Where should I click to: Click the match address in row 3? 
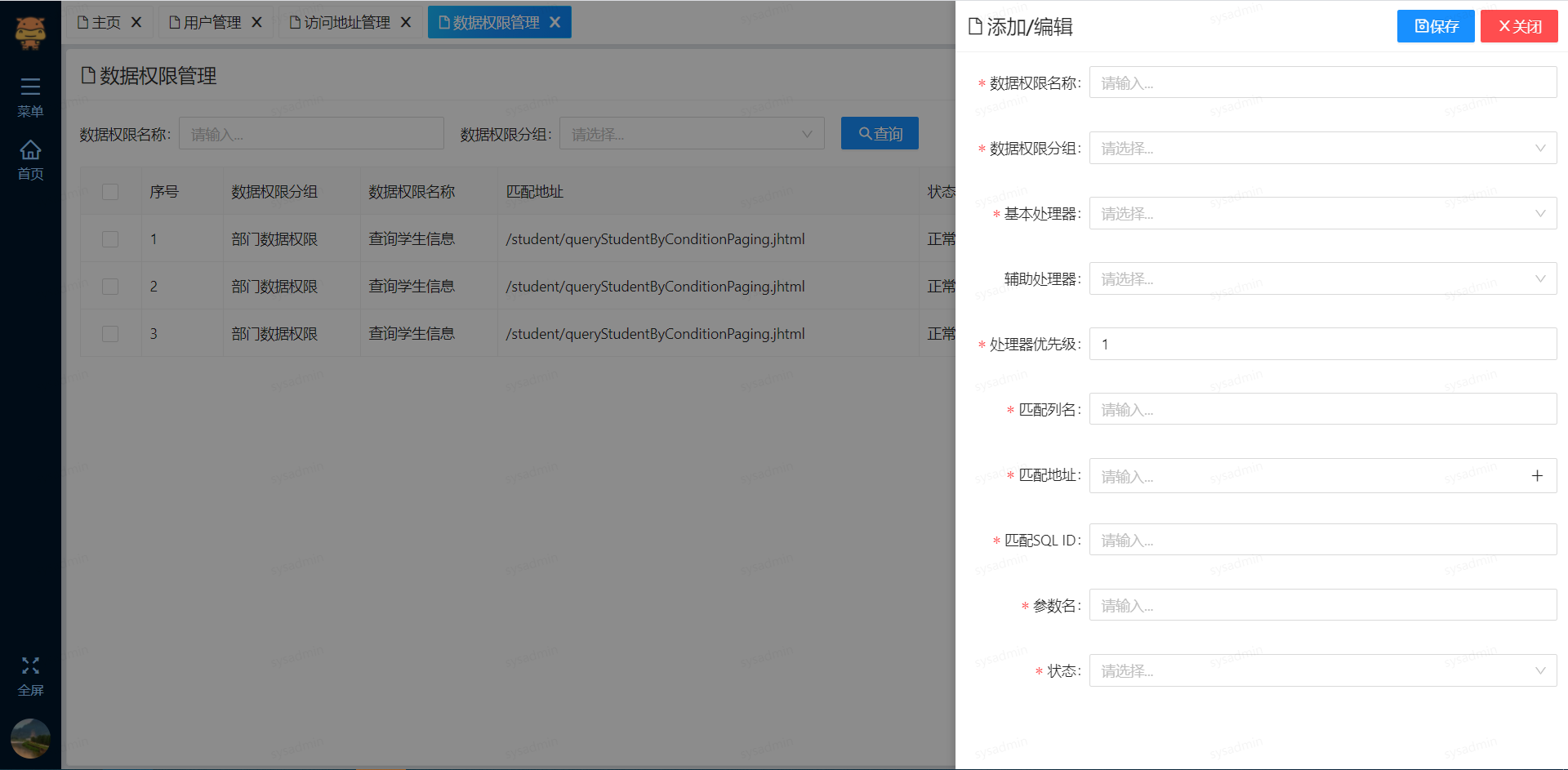pos(655,334)
